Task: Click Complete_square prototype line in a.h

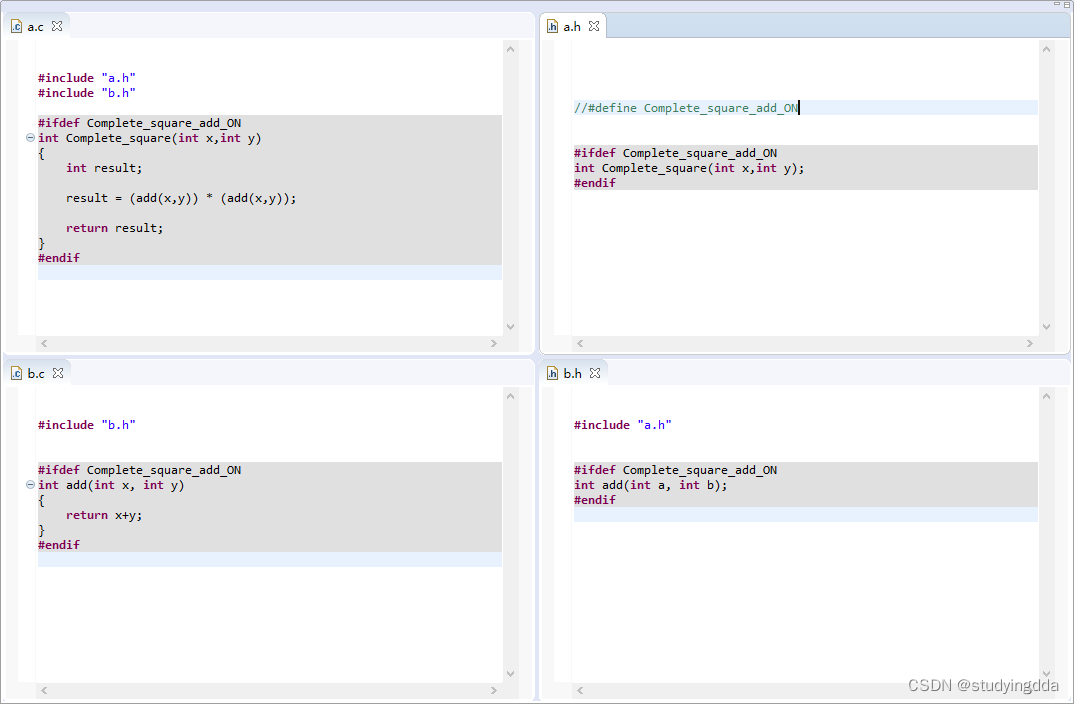Action: [689, 168]
